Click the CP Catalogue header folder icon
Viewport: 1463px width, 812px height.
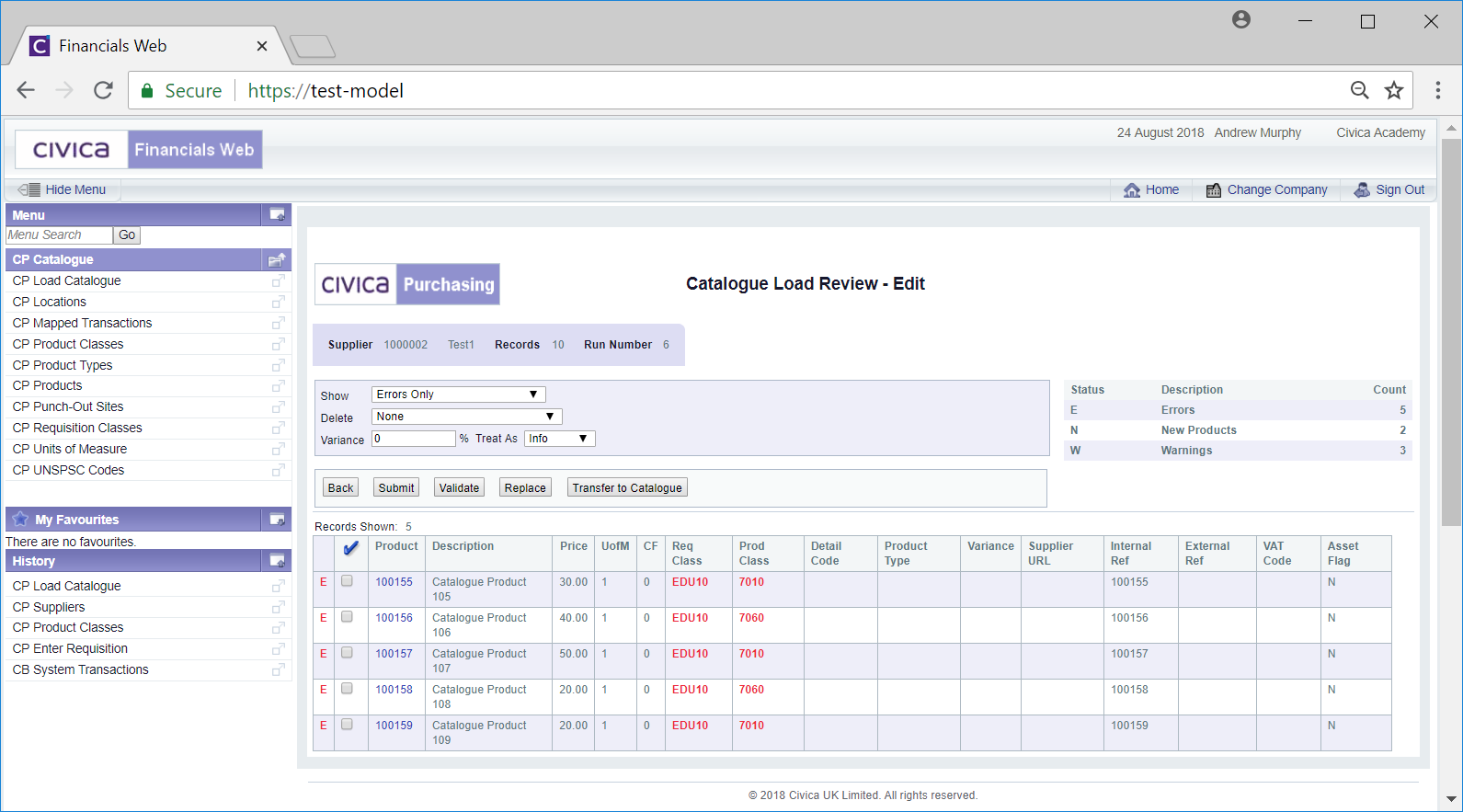point(276,260)
